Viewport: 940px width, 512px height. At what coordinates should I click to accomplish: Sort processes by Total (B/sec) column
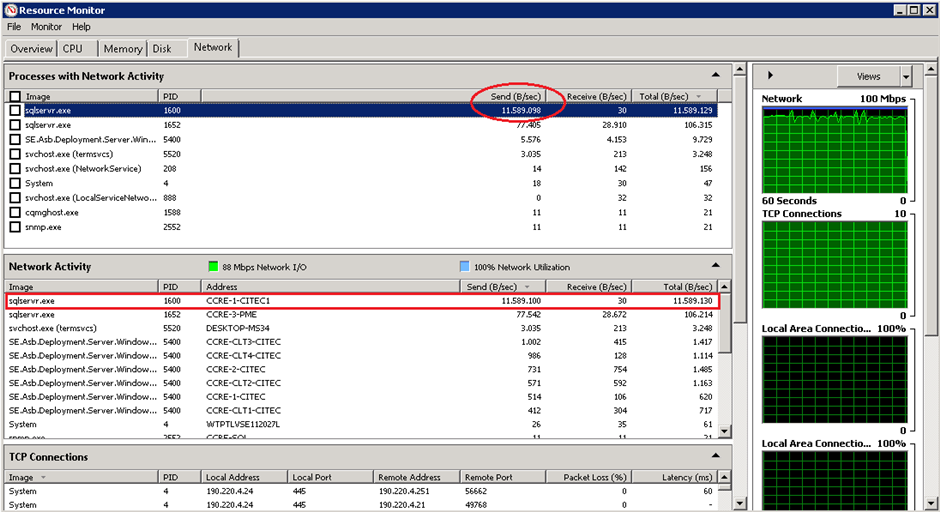[674, 96]
